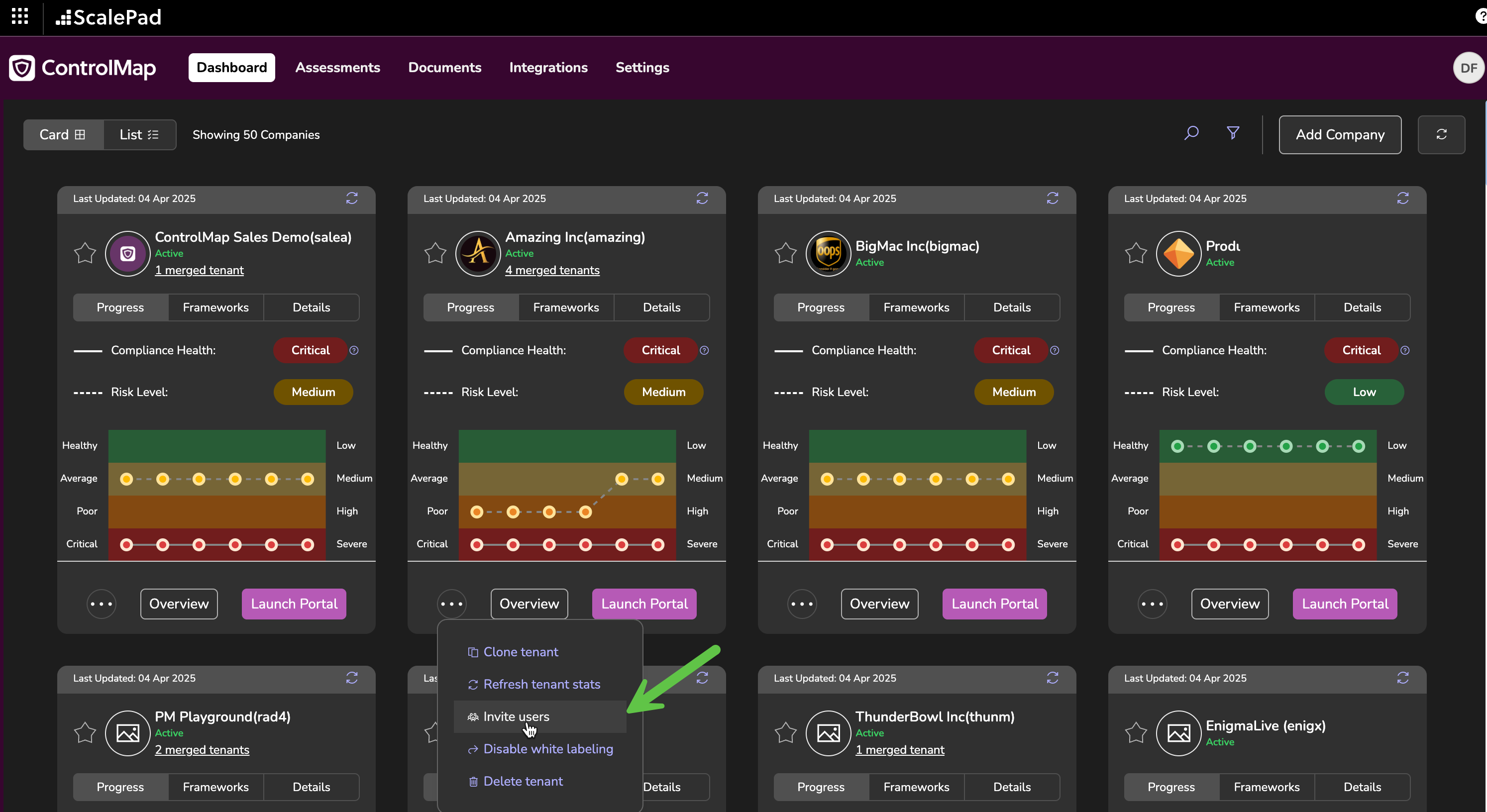The width and height of the screenshot is (1487, 812).
Task: Open Overview for BigMac Inc
Action: coord(880,604)
